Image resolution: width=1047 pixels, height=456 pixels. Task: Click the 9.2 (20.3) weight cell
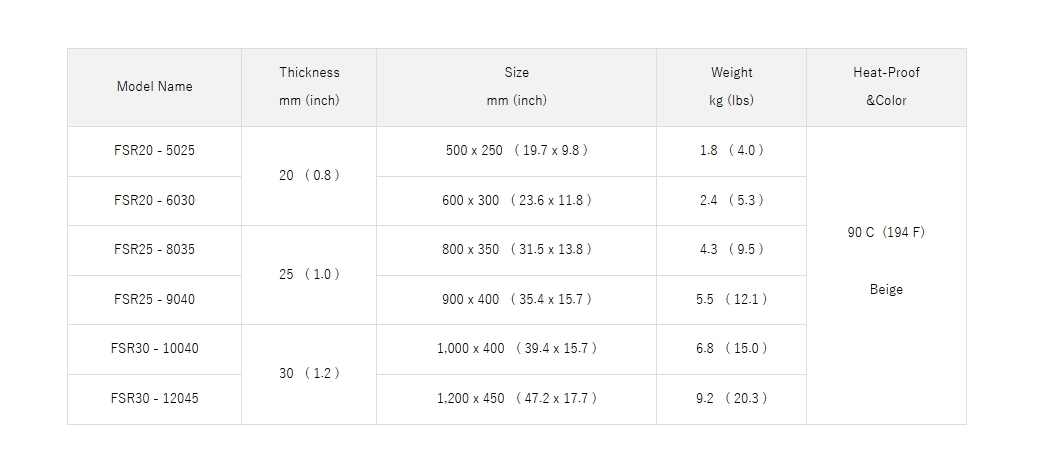click(x=731, y=399)
